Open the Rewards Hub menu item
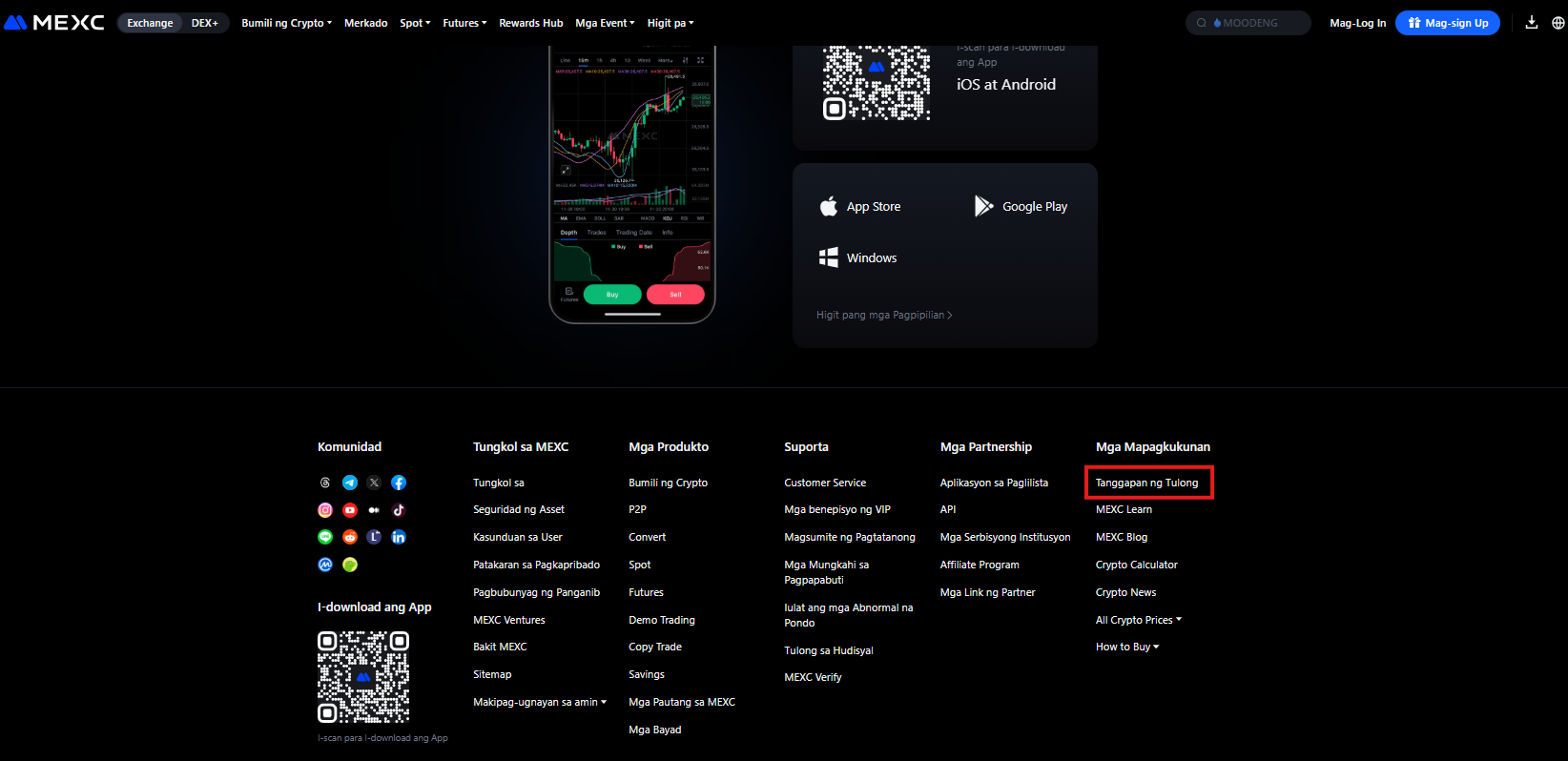This screenshot has width=1568, height=761. click(x=531, y=23)
